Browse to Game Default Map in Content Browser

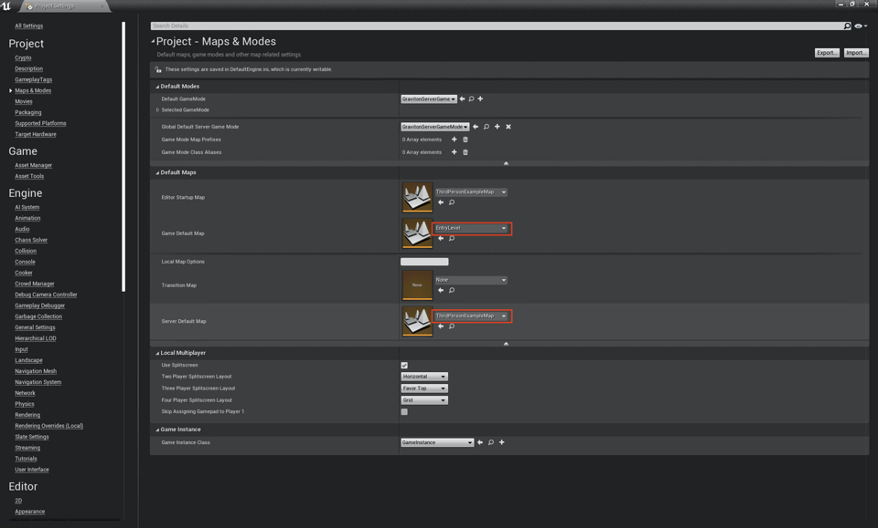(452, 238)
